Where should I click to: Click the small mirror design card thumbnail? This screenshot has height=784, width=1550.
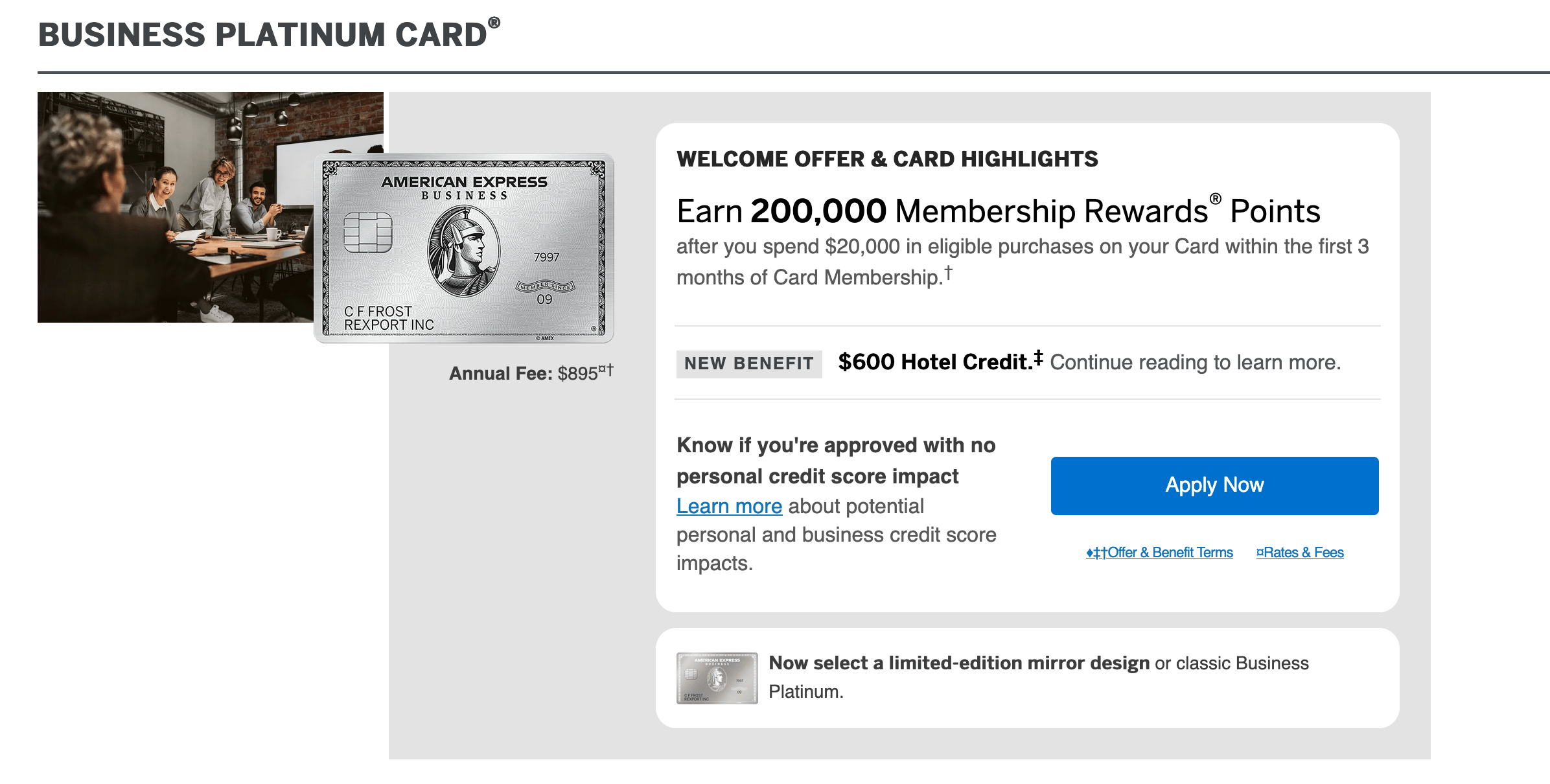point(717,678)
